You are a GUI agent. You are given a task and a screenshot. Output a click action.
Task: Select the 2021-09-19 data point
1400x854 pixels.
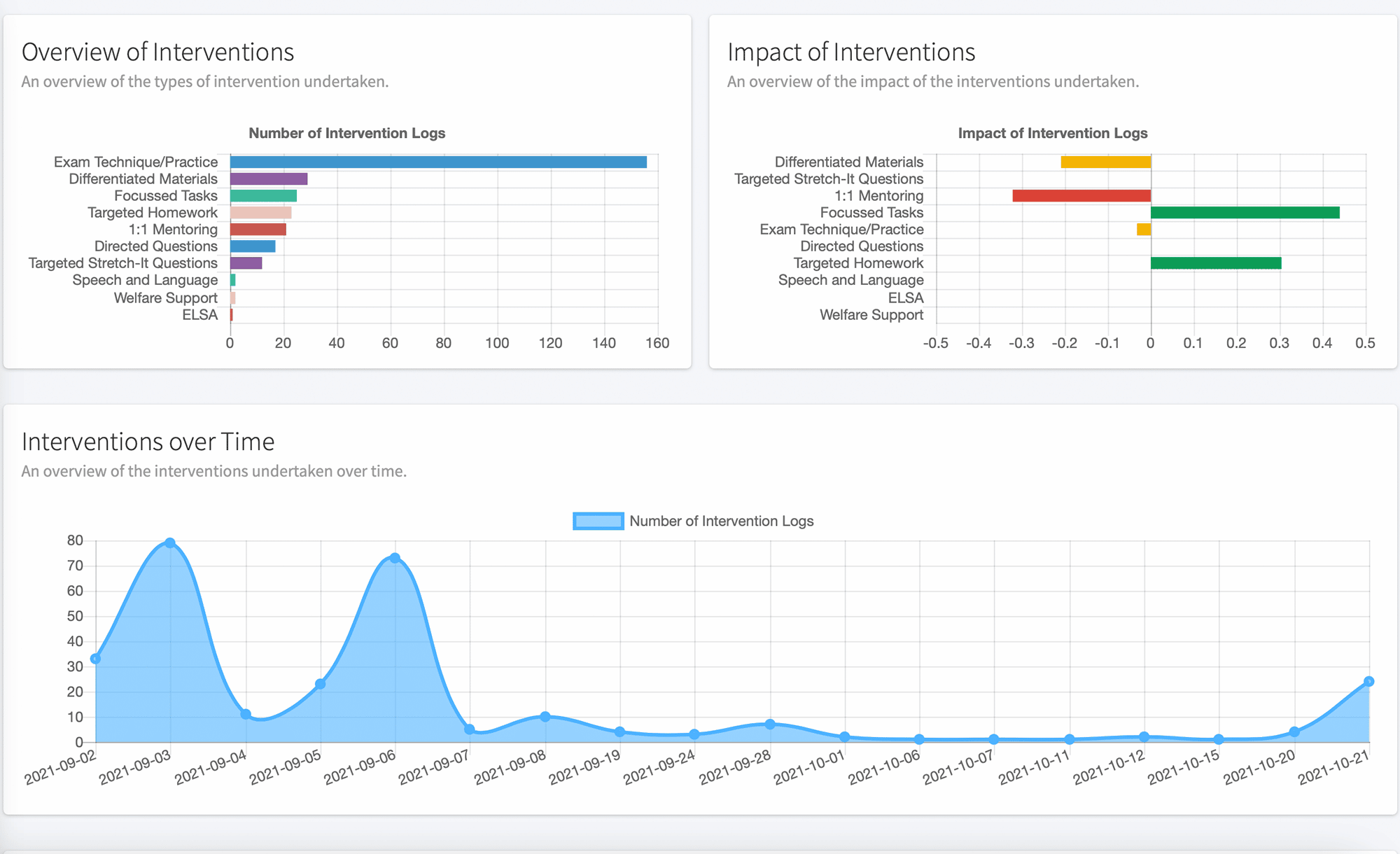619,731
